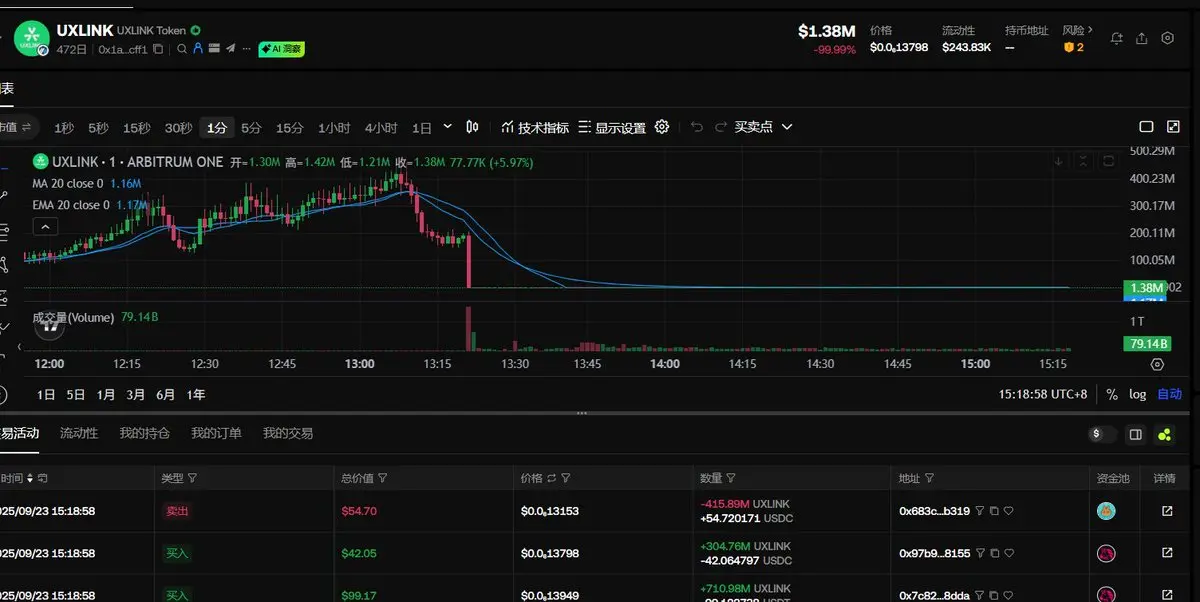Open price axis settings gear
The height and width of the screenshot is (602, 1200).
click(x=1157, y=364)
